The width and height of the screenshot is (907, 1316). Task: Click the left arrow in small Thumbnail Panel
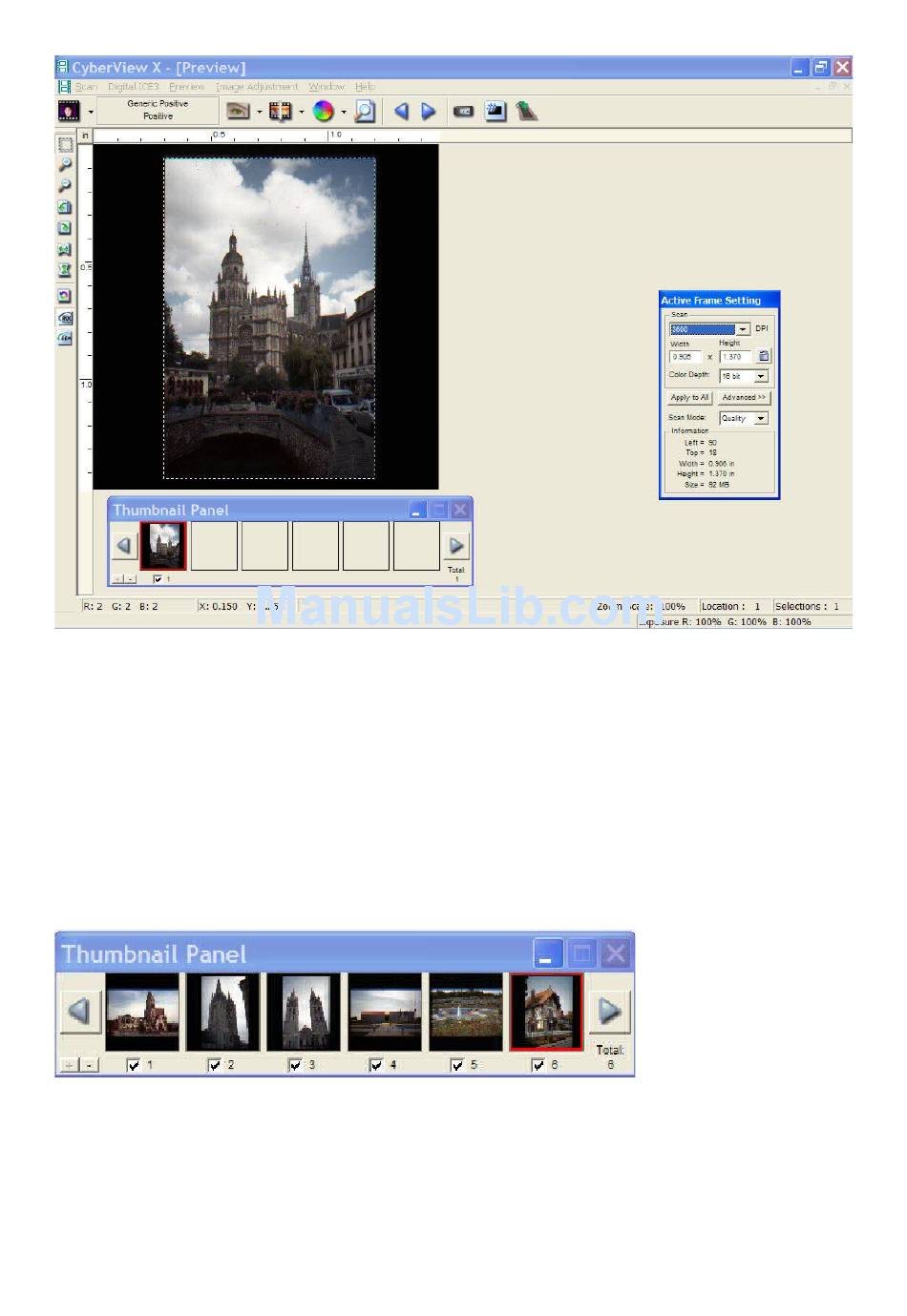pos(123,546)
